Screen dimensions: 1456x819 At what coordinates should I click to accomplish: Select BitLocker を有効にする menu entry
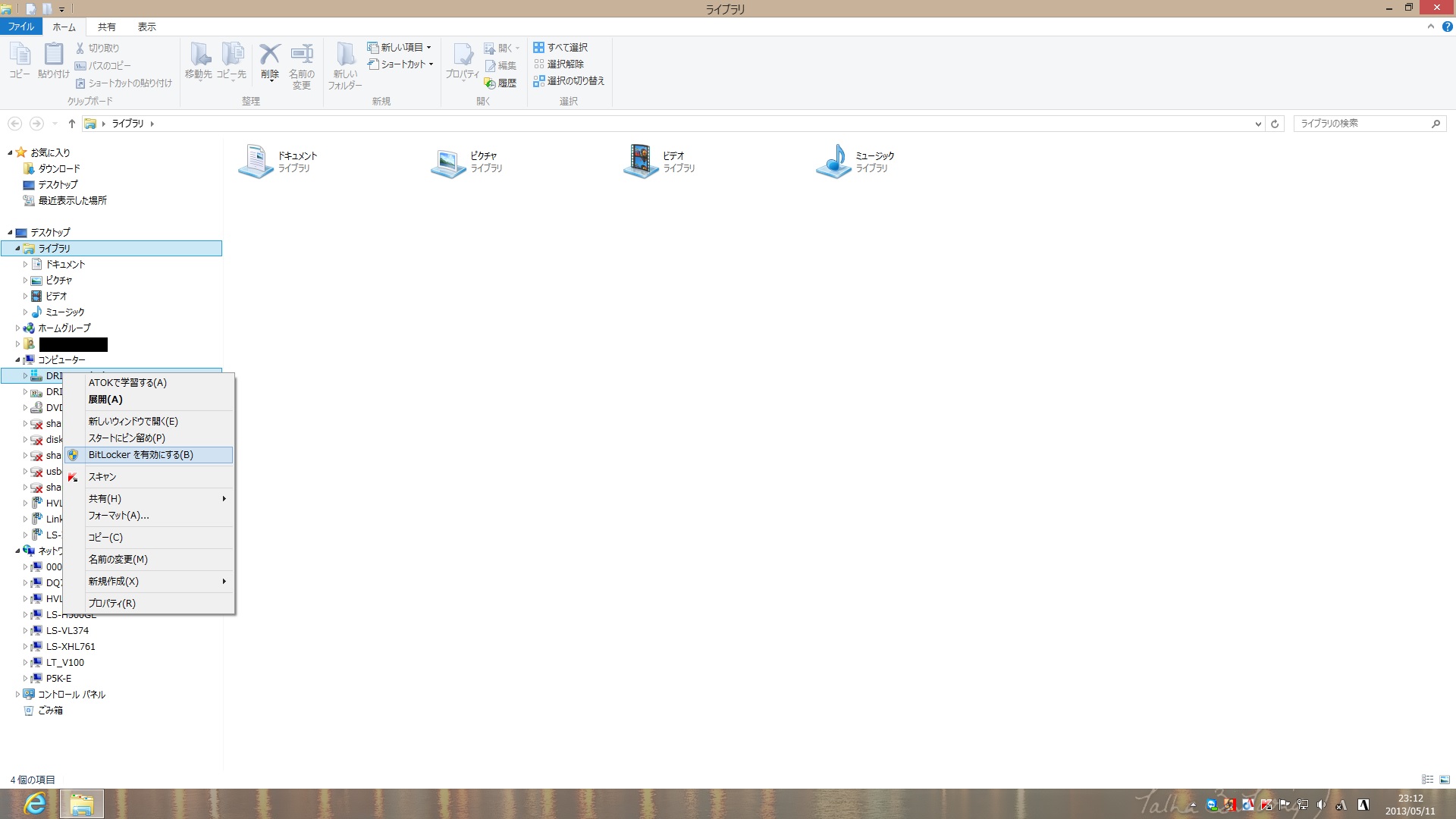(141, 455)
